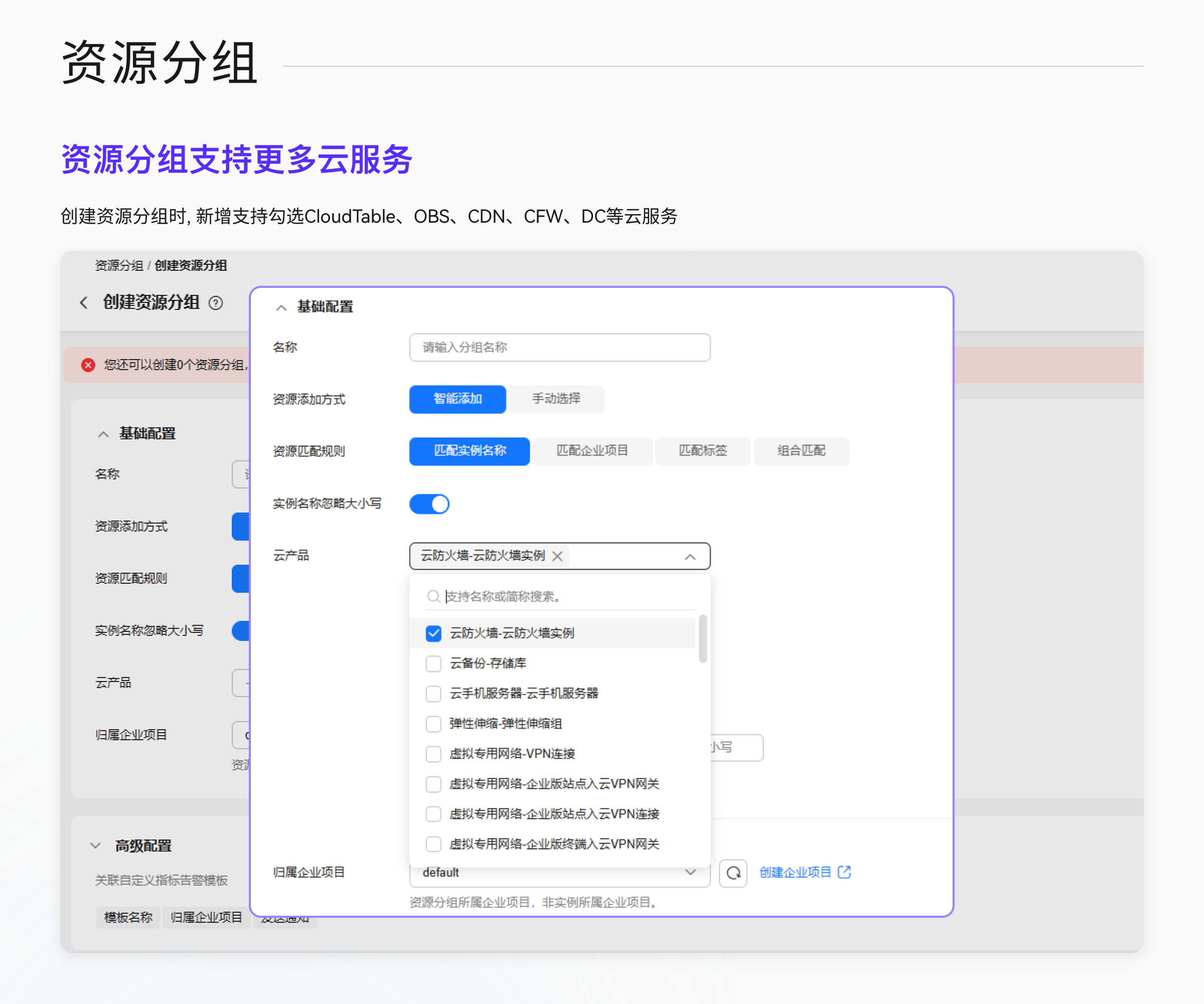Click the external link icon after 创建企业项目

coord(844,872)
